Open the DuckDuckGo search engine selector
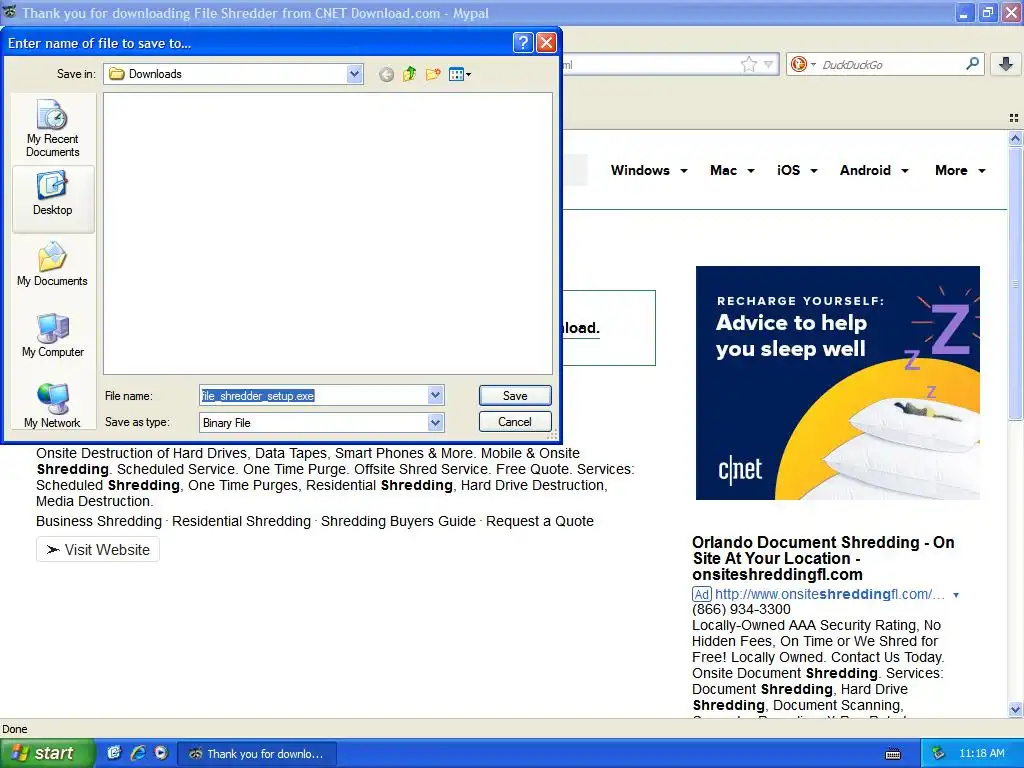The width and height of the screenshot is (1024, 768). (x=803, y=64)
